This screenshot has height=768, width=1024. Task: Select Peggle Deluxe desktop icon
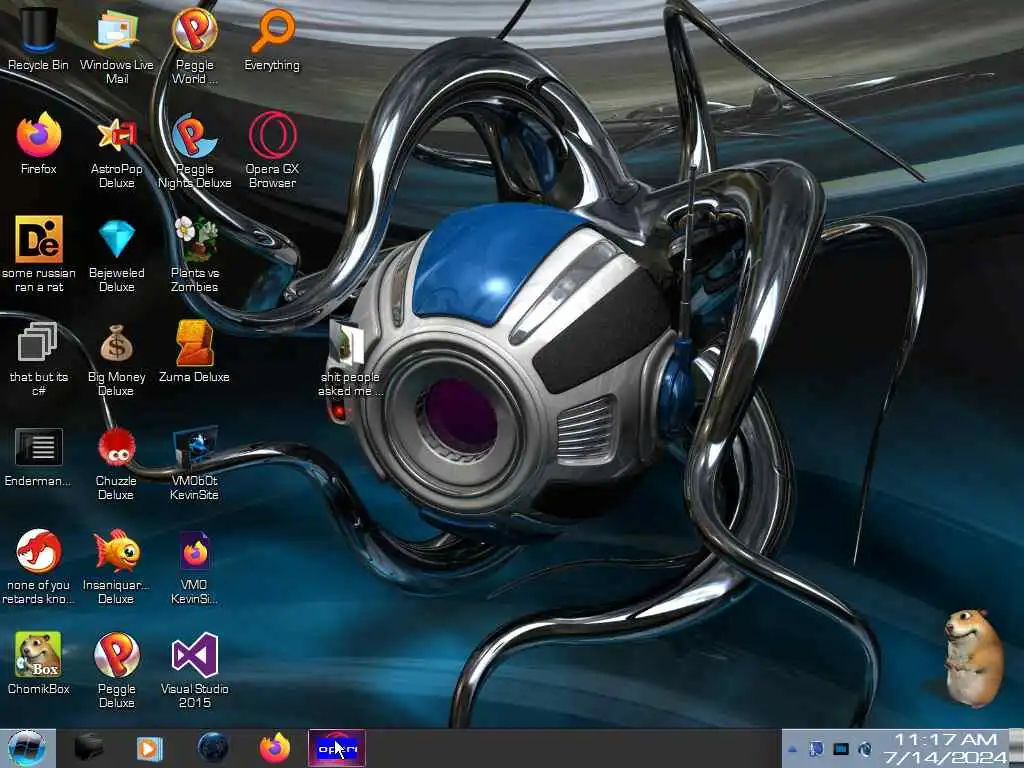[x=116, y=669]
